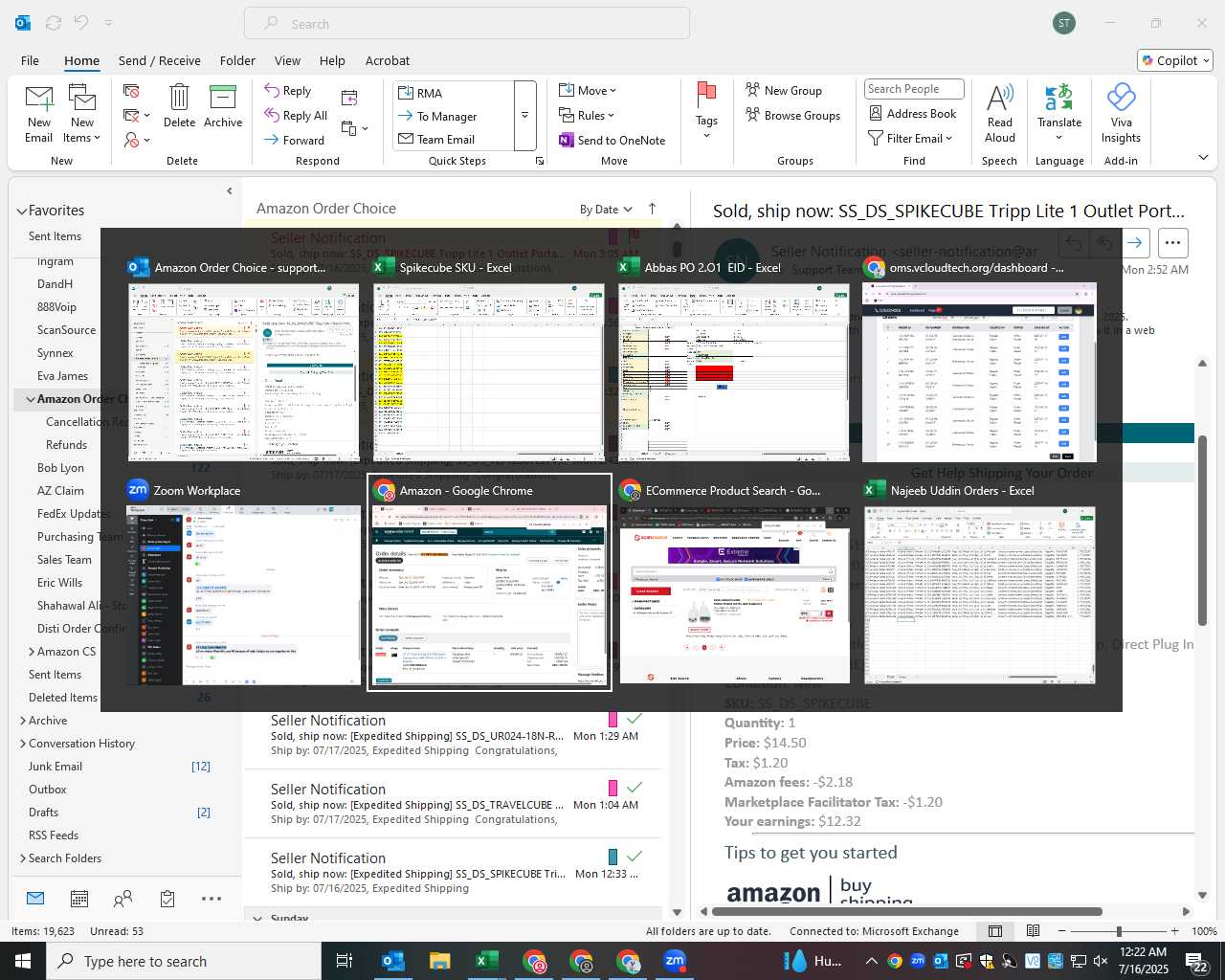Select the Home ribbon tab
The width and height of the screenshot is (1225, 980).
(81, 60)
